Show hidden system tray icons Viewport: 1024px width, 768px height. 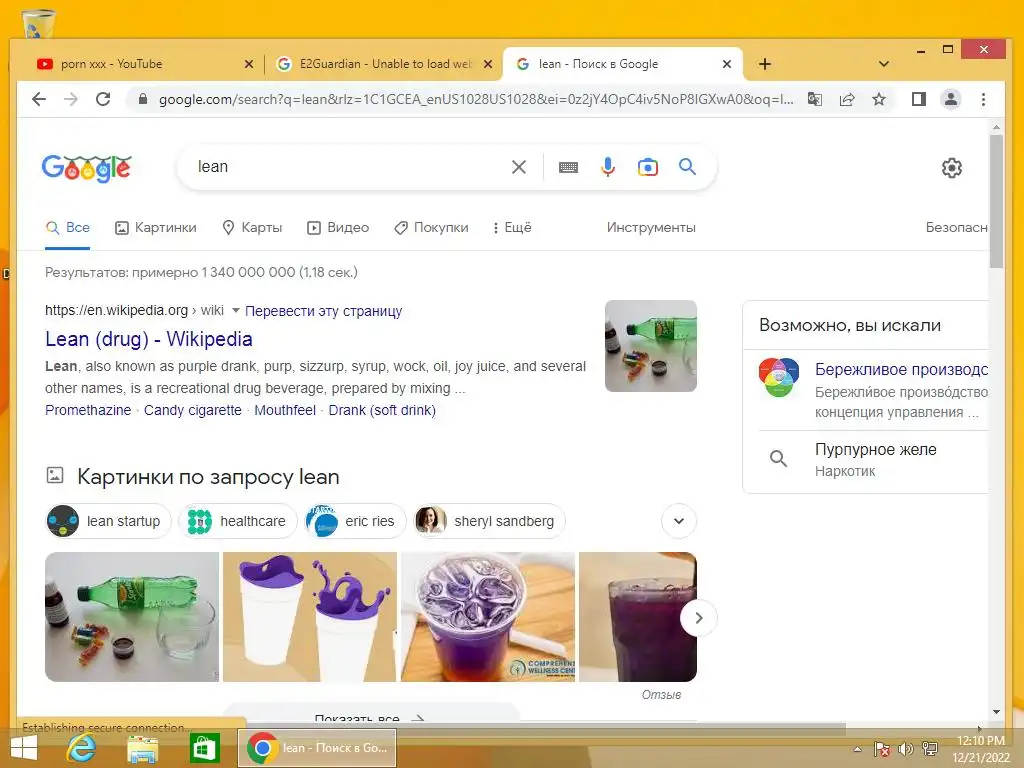coord(857,749)
